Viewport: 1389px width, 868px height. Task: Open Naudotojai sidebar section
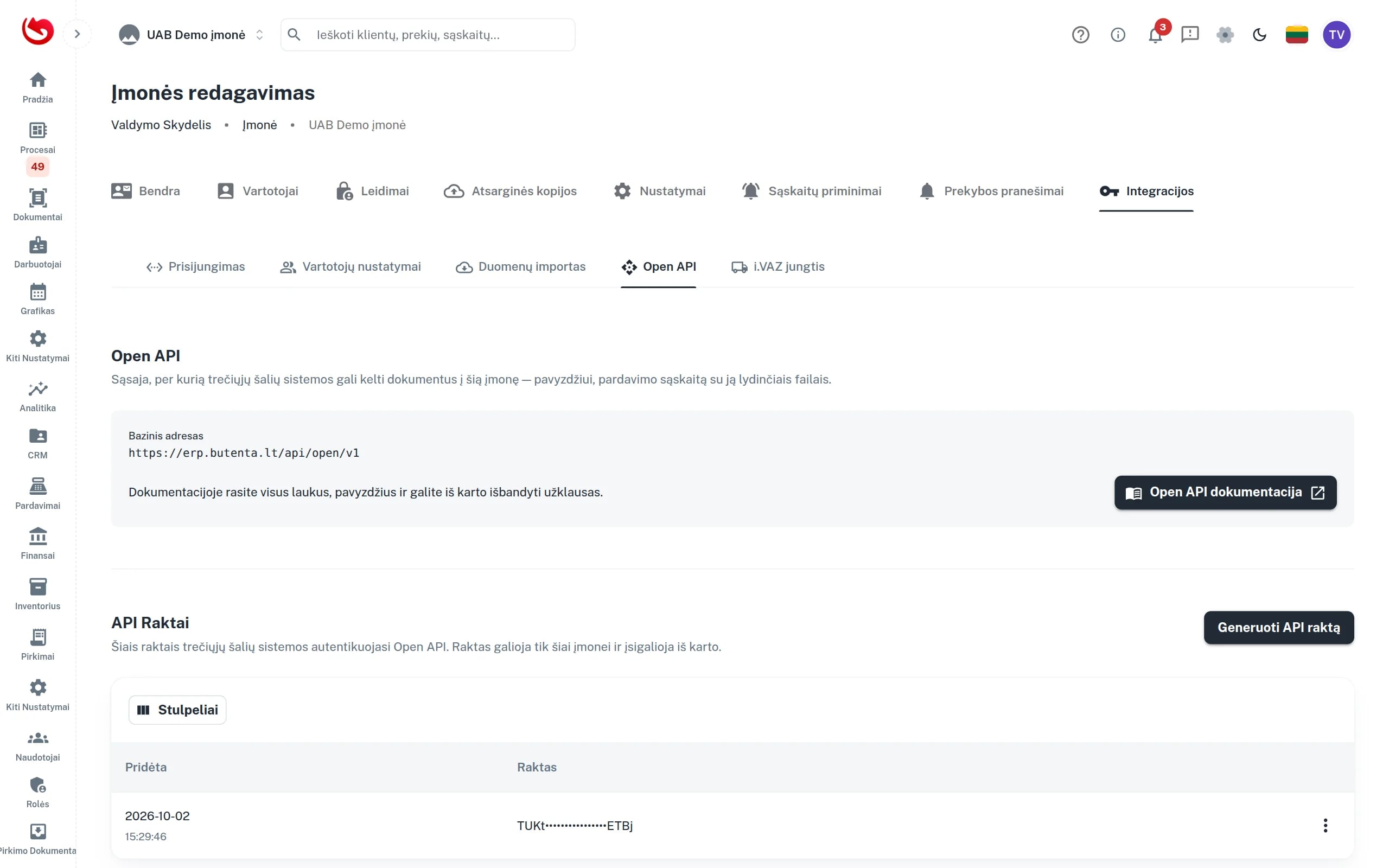click(x=37, y=745)
